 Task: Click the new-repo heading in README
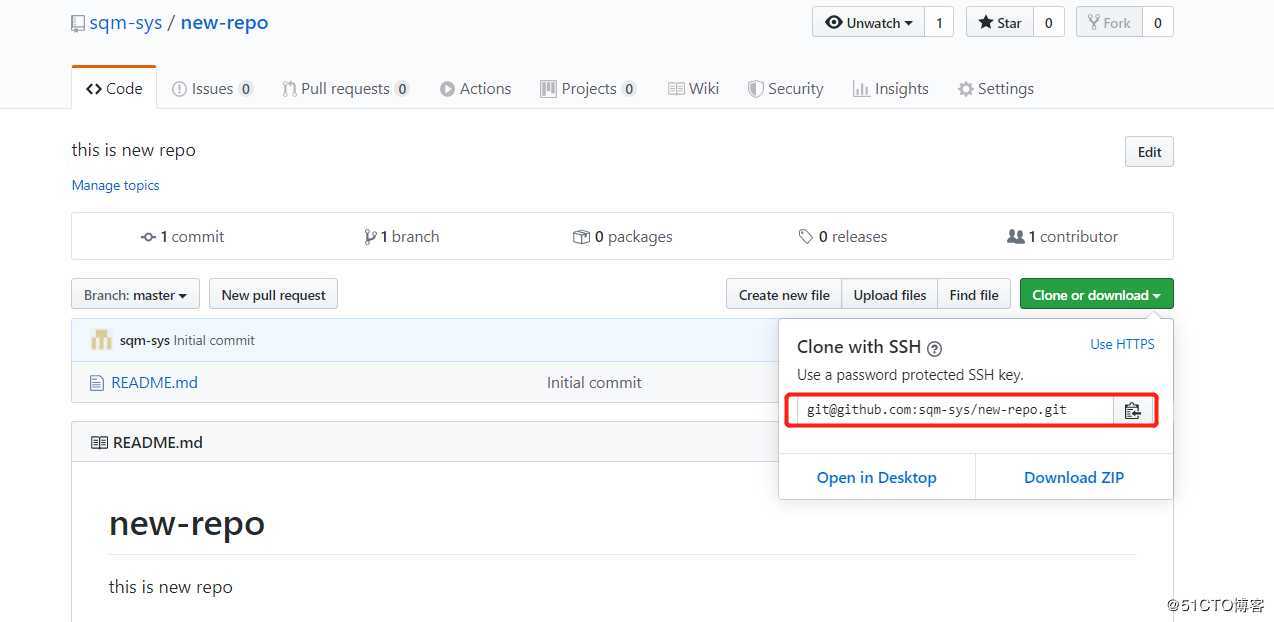point(187,523)
